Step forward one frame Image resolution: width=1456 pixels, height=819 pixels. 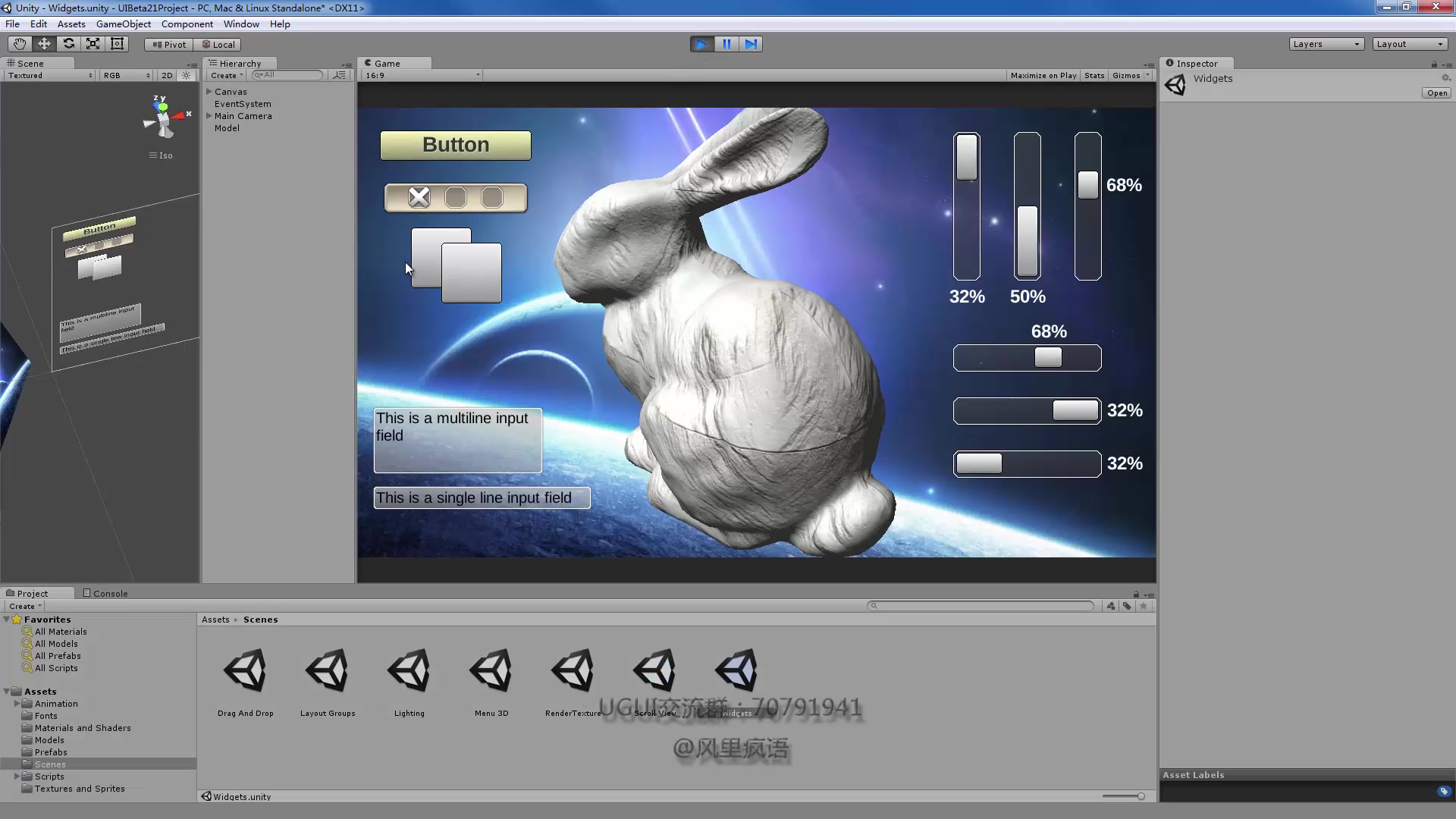tap(751, 44)
